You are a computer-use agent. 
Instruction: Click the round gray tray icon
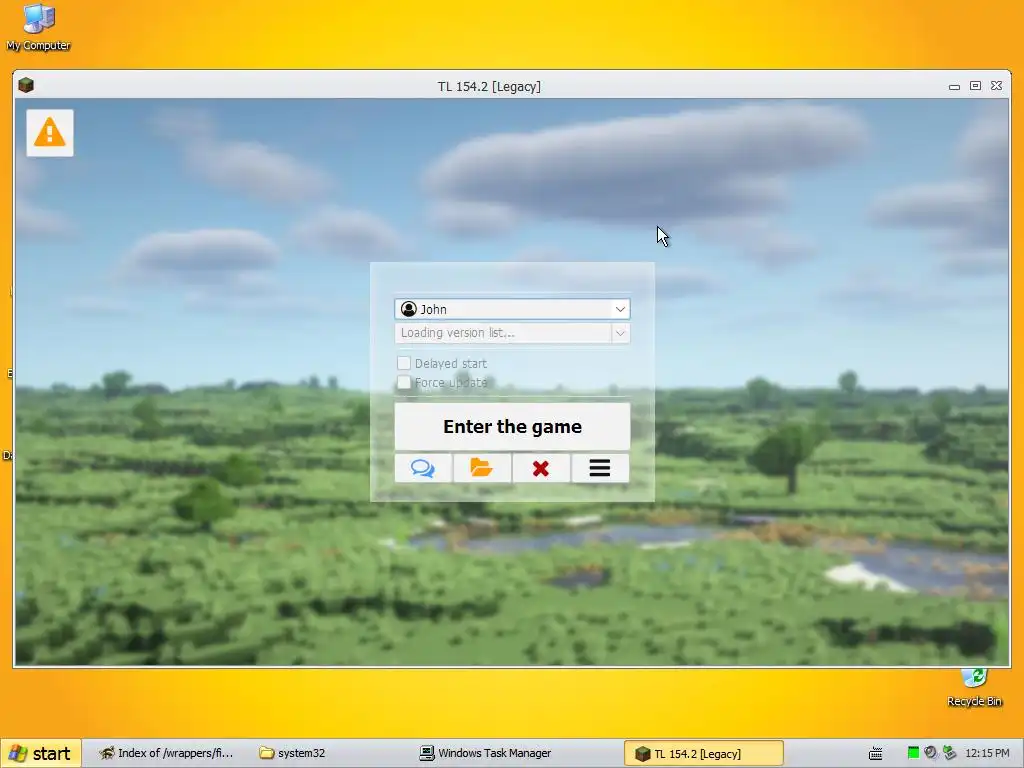click(931, 753)
